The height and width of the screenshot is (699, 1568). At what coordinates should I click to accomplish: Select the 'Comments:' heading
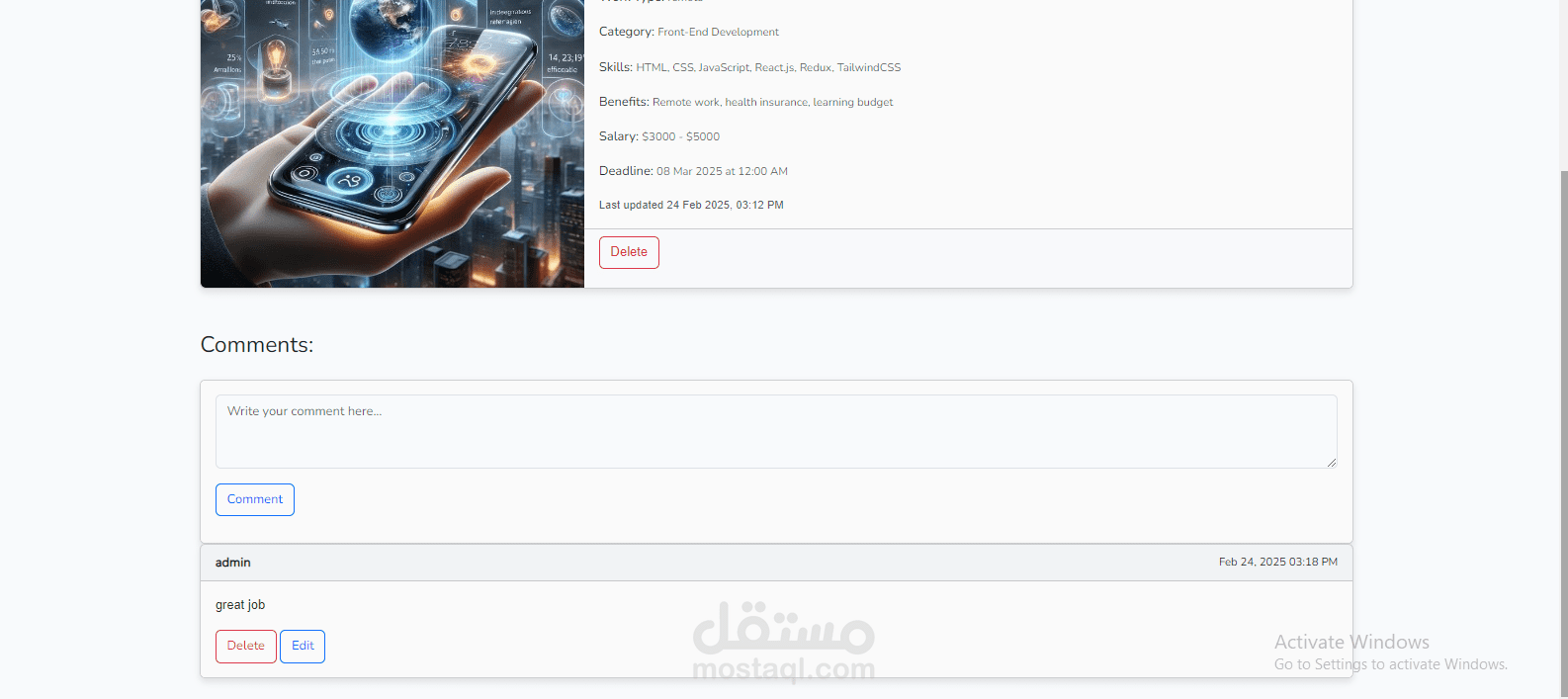(x=257, y=345)
